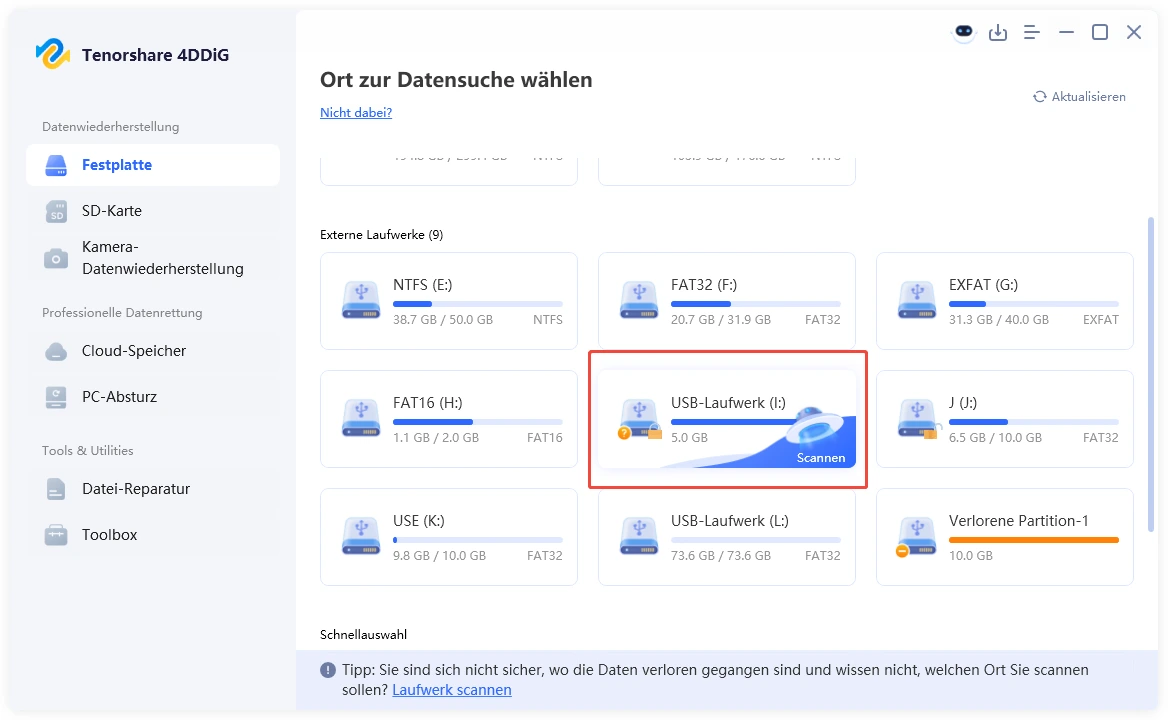Refresh the drive list via Aktualisieren
The image size is (1168, 720).
(1079, 96)
